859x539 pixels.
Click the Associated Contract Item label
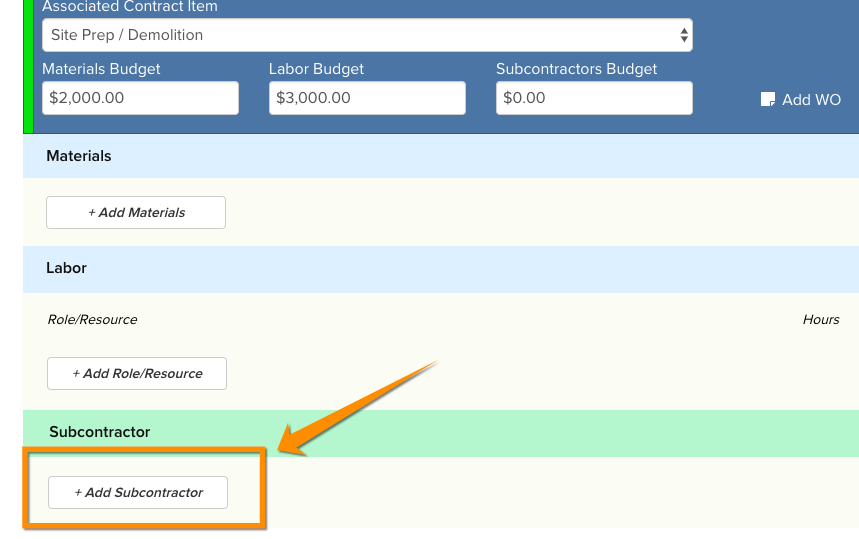(130, 7)
